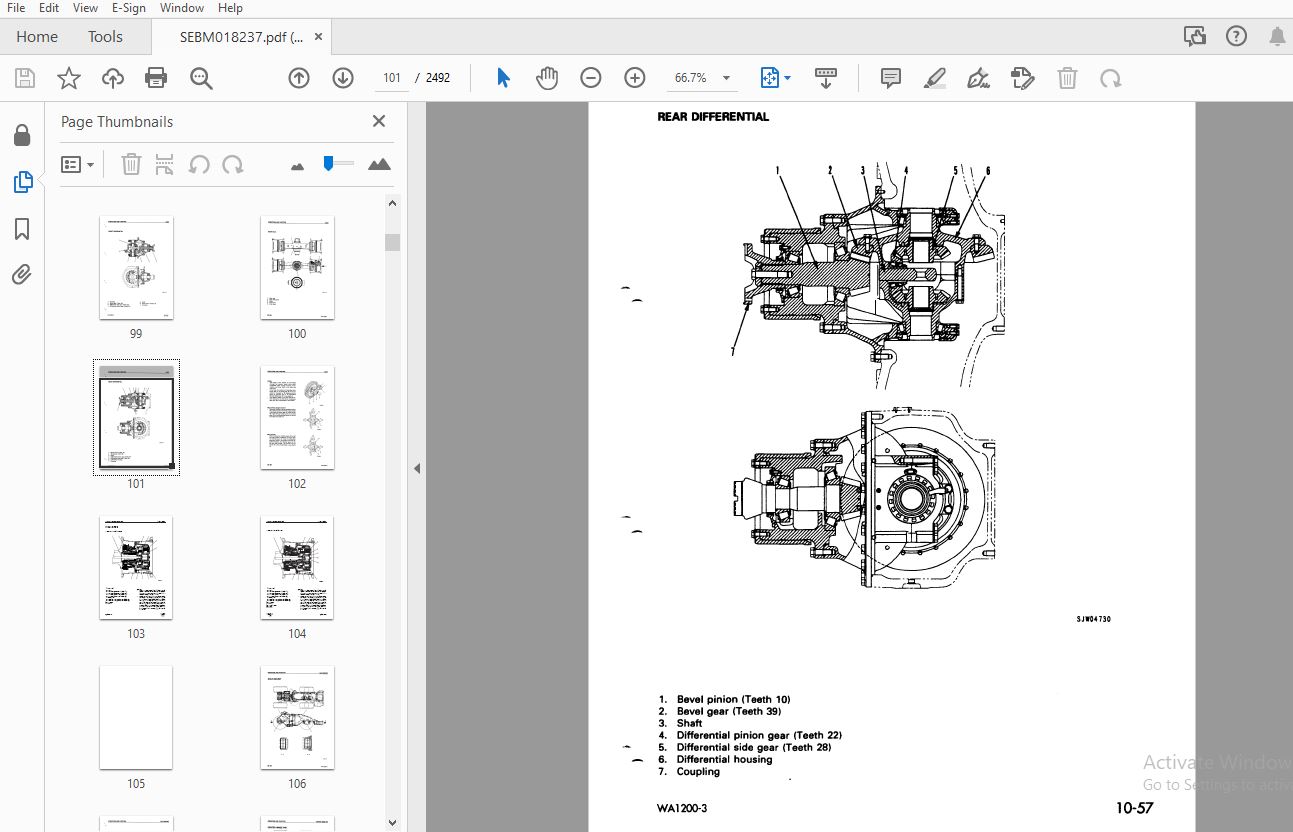Select the page 103 thumbnail
This screenshot has height=832, width=1293.
pos(136,568)
